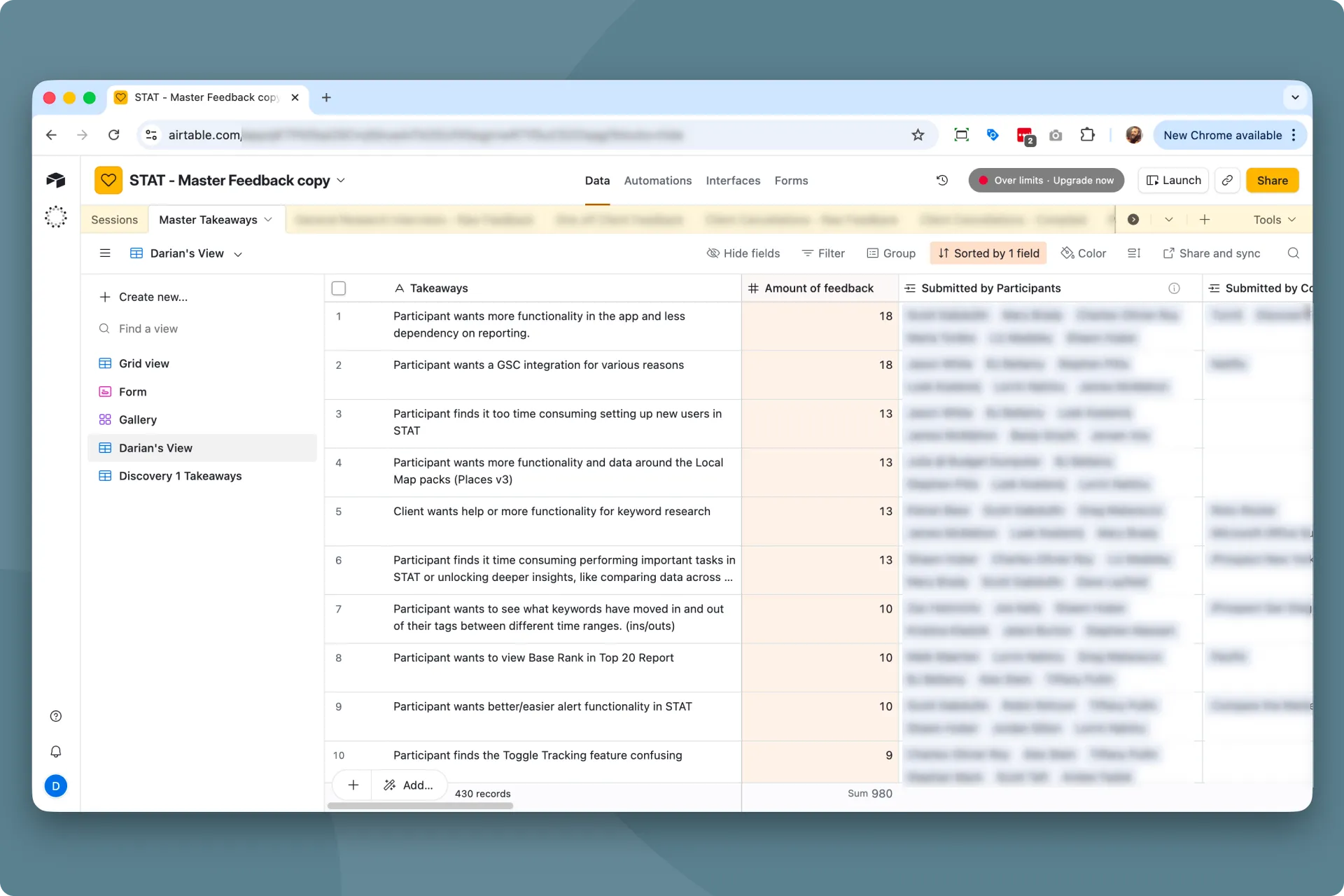Open the Tools dropdown menu
This screenshot has height=896, width=1344.
coord(1274,220)
